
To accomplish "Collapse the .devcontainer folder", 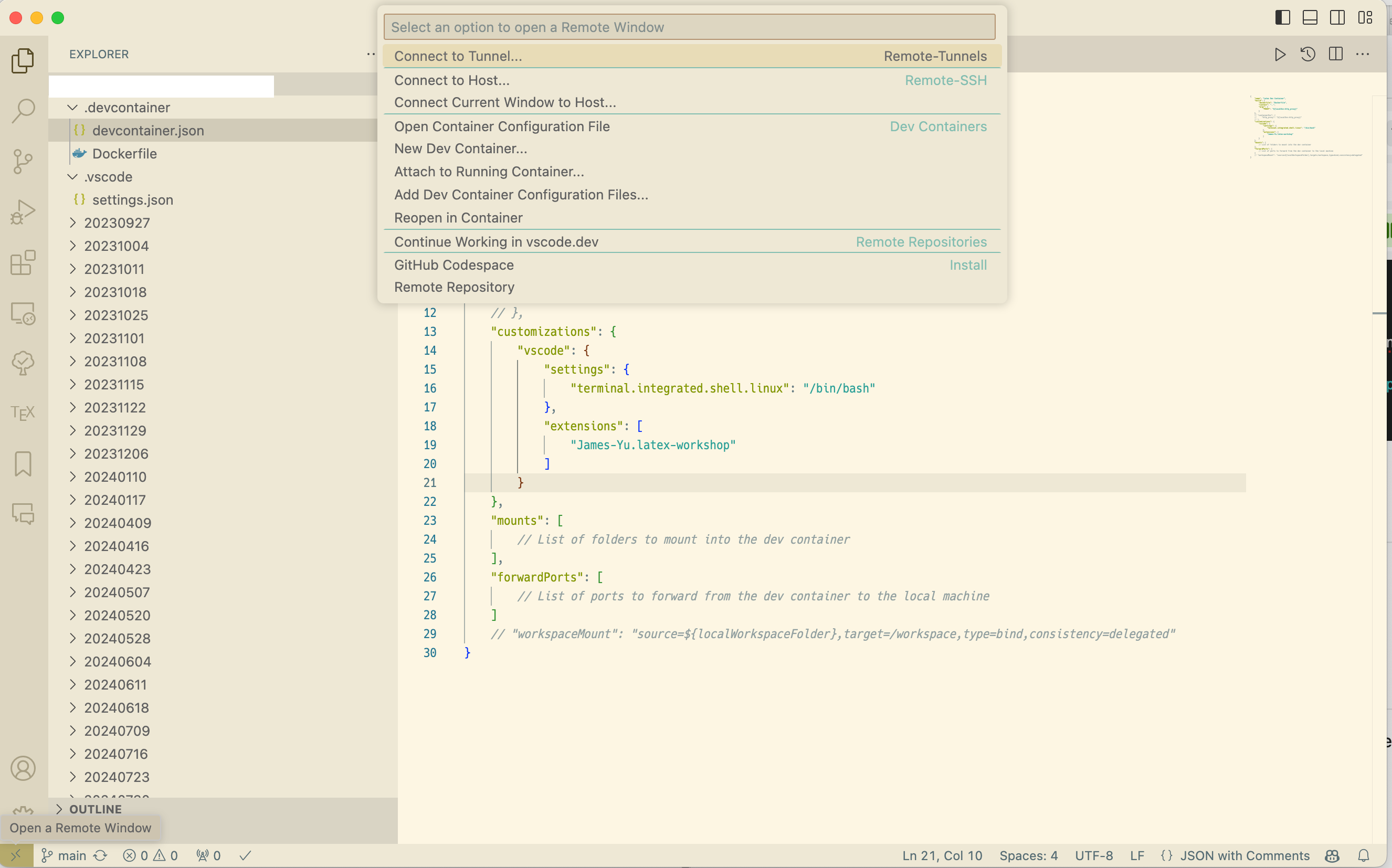I will [x=73, y=108].
